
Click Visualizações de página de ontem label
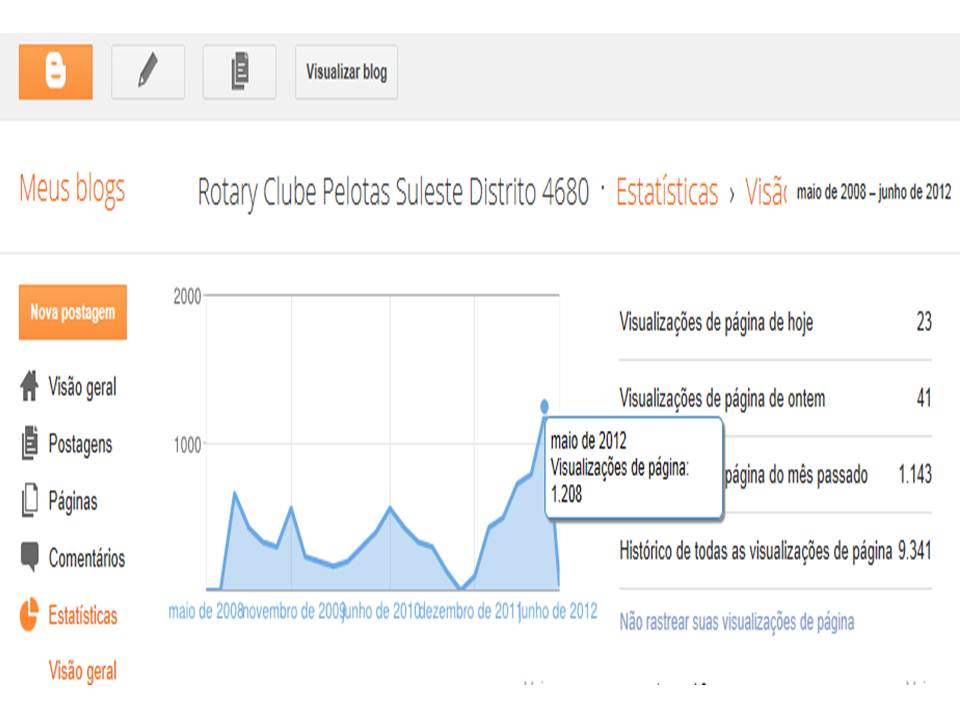tap(722, 399)
